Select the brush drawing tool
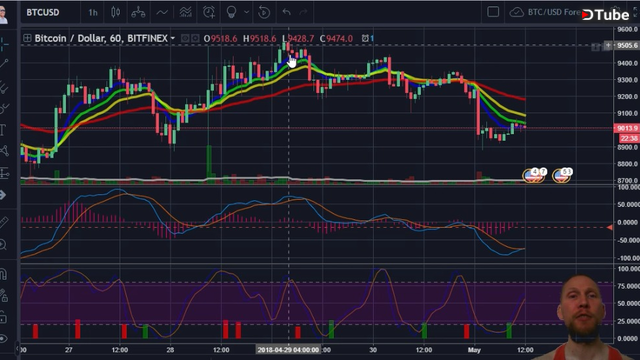The height and width of the screenshot is (360, 640). (4, 108)
